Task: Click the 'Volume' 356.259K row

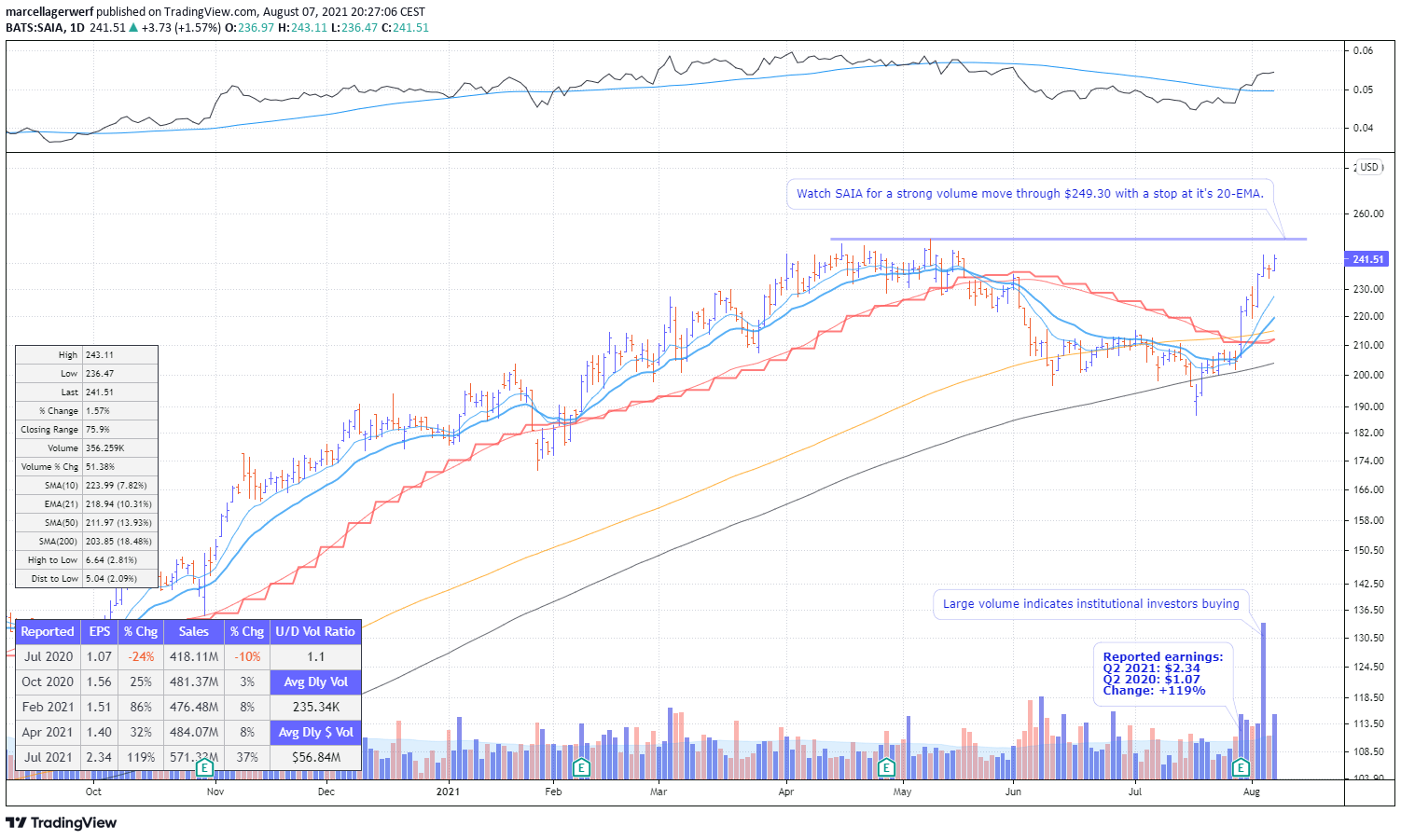Action: coord(87,448)
